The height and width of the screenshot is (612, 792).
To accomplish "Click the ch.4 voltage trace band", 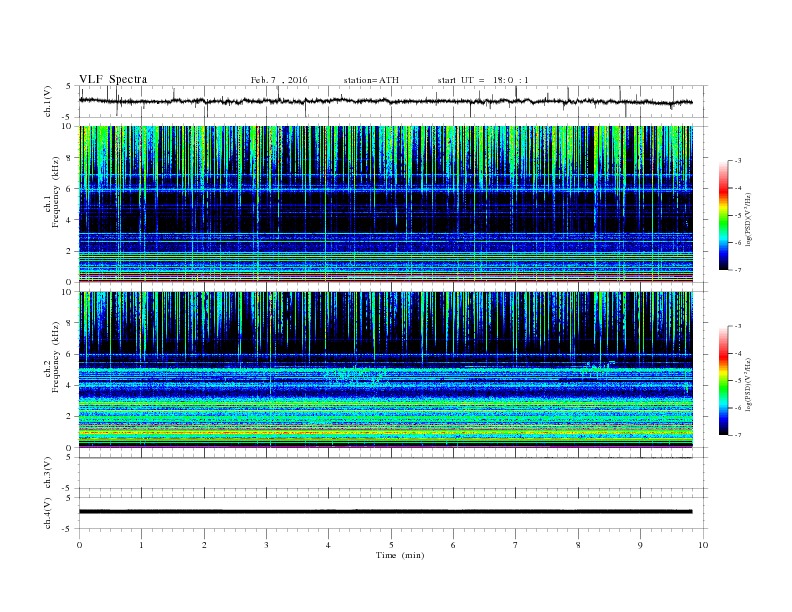I will [386, 512].
